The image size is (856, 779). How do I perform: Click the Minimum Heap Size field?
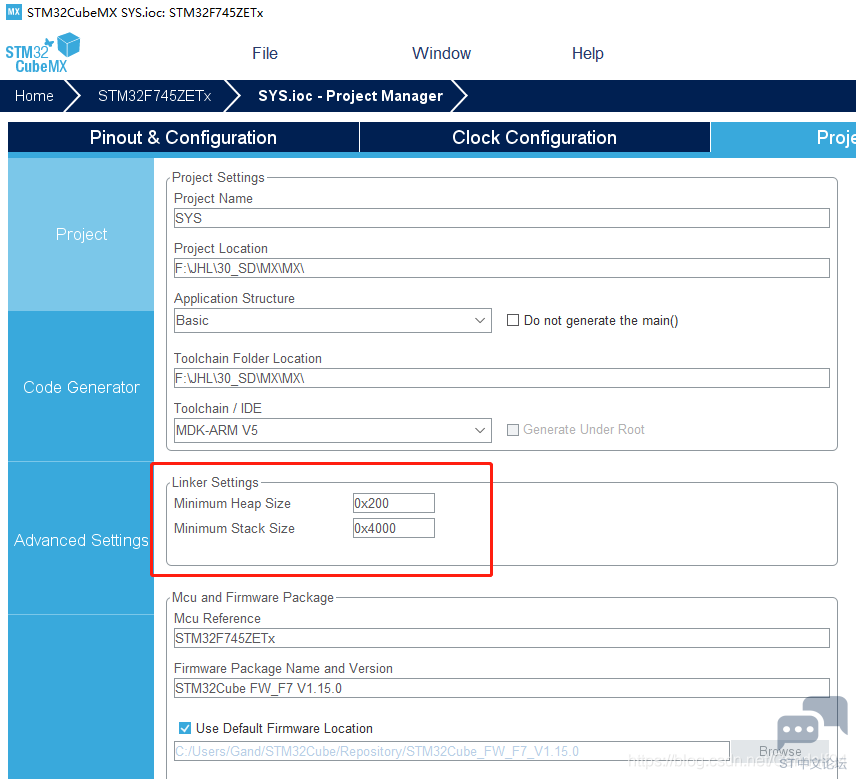[394, 503]
